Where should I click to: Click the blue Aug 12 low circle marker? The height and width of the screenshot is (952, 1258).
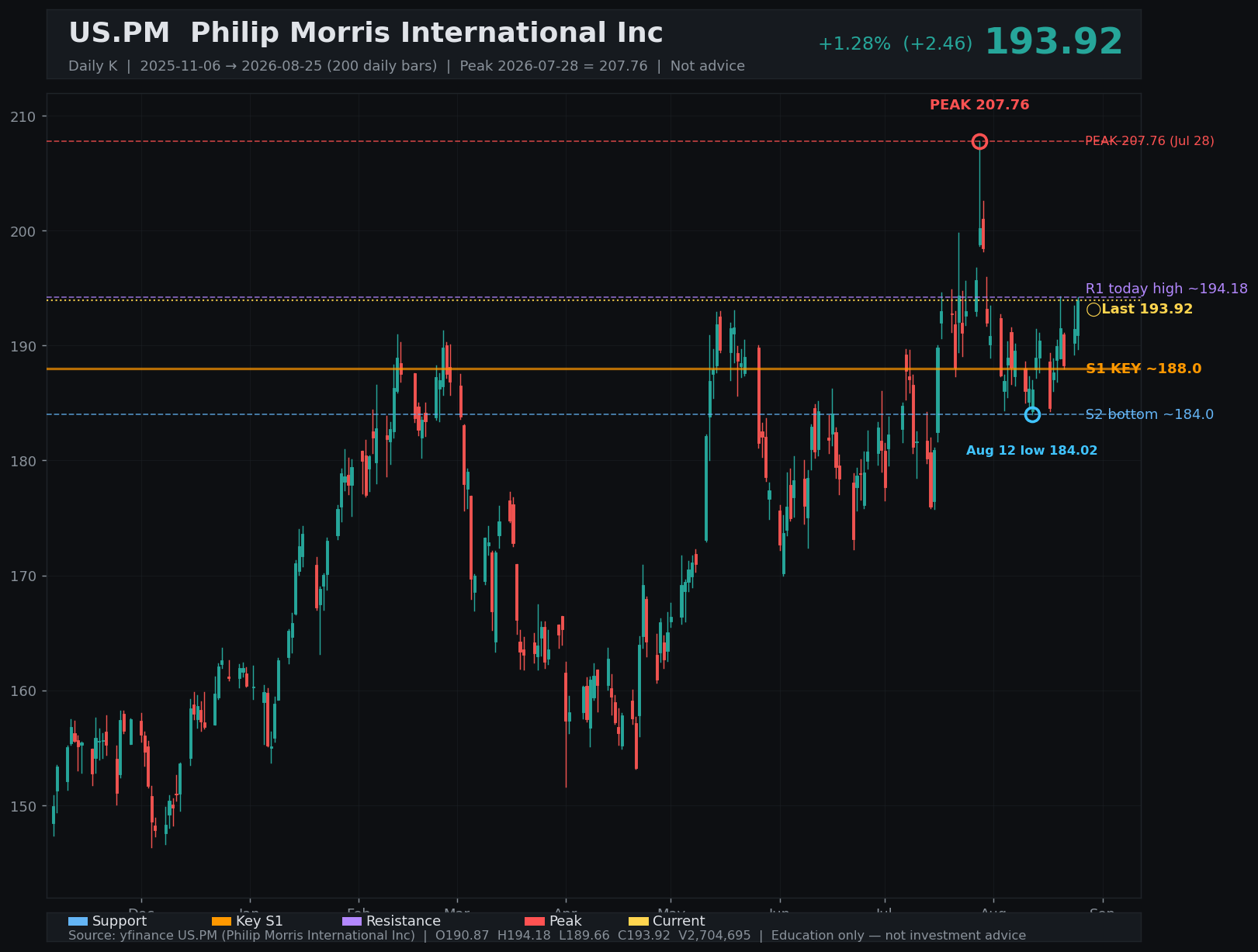click(1032, 414)
